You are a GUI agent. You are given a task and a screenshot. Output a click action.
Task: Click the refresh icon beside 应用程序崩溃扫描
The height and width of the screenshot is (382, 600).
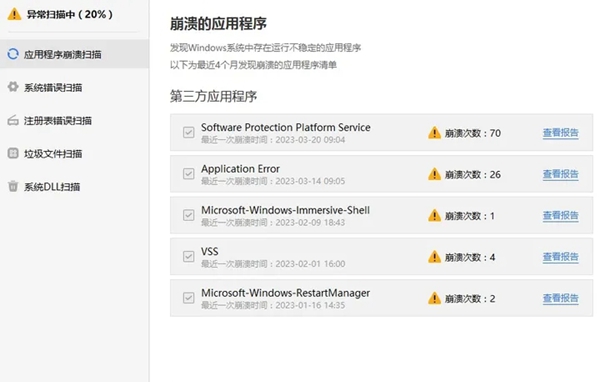(13, 54)
